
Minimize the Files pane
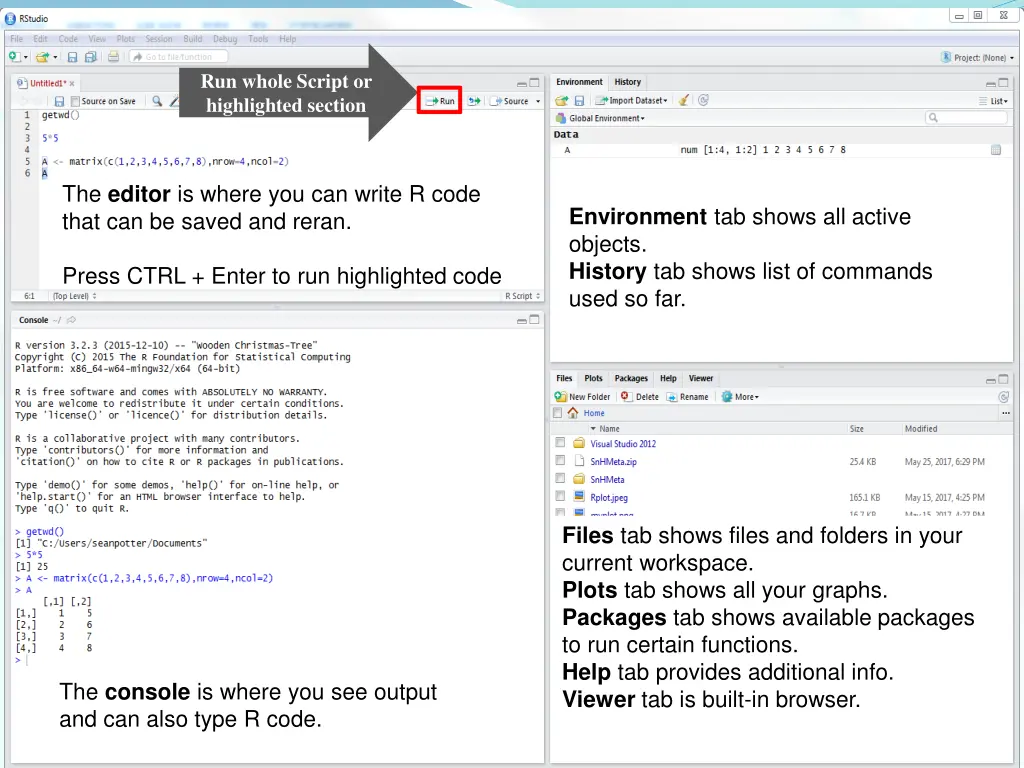click(991, 379)
